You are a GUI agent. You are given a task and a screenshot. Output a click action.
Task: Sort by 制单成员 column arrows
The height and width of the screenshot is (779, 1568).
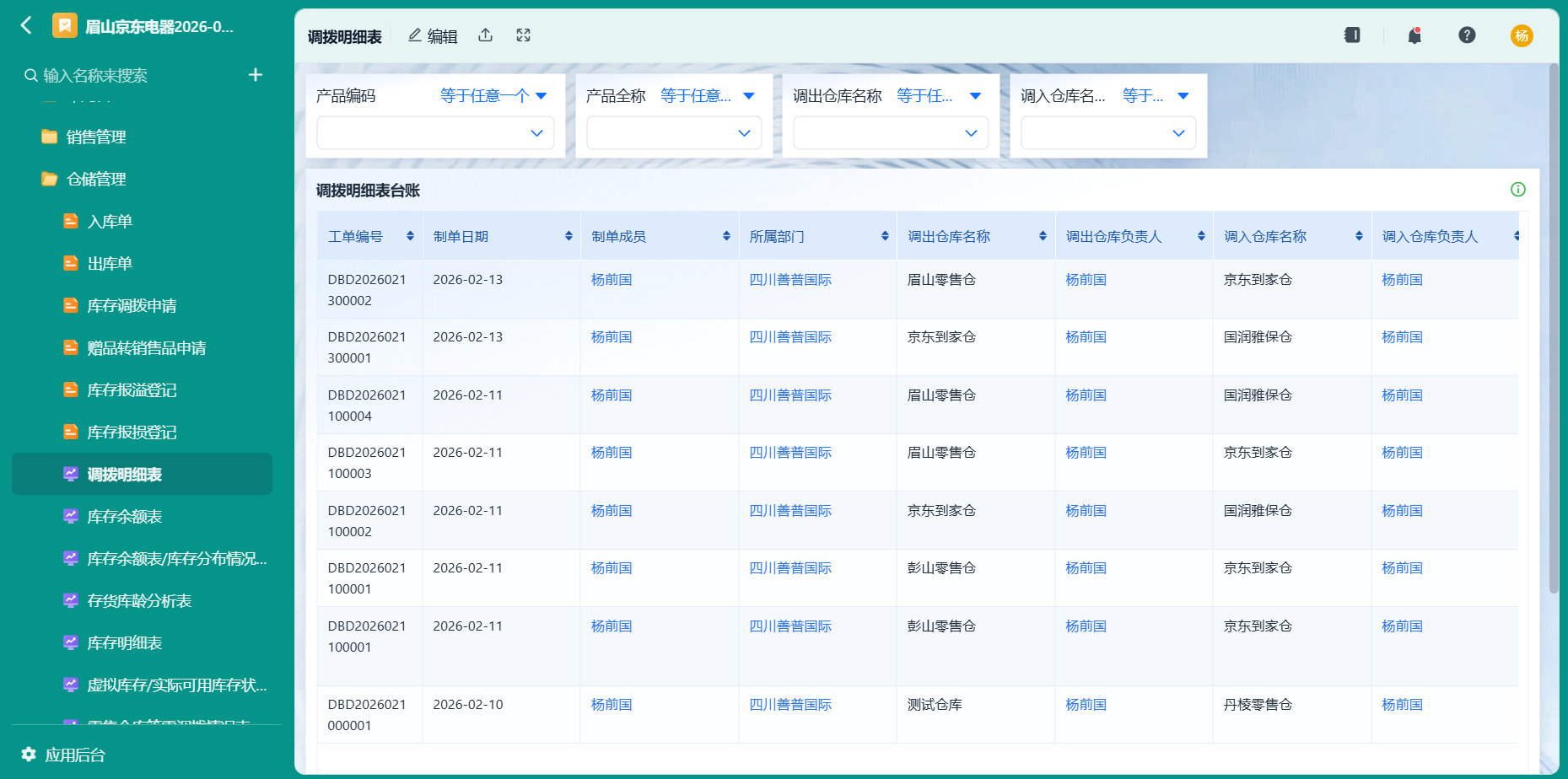726,236
